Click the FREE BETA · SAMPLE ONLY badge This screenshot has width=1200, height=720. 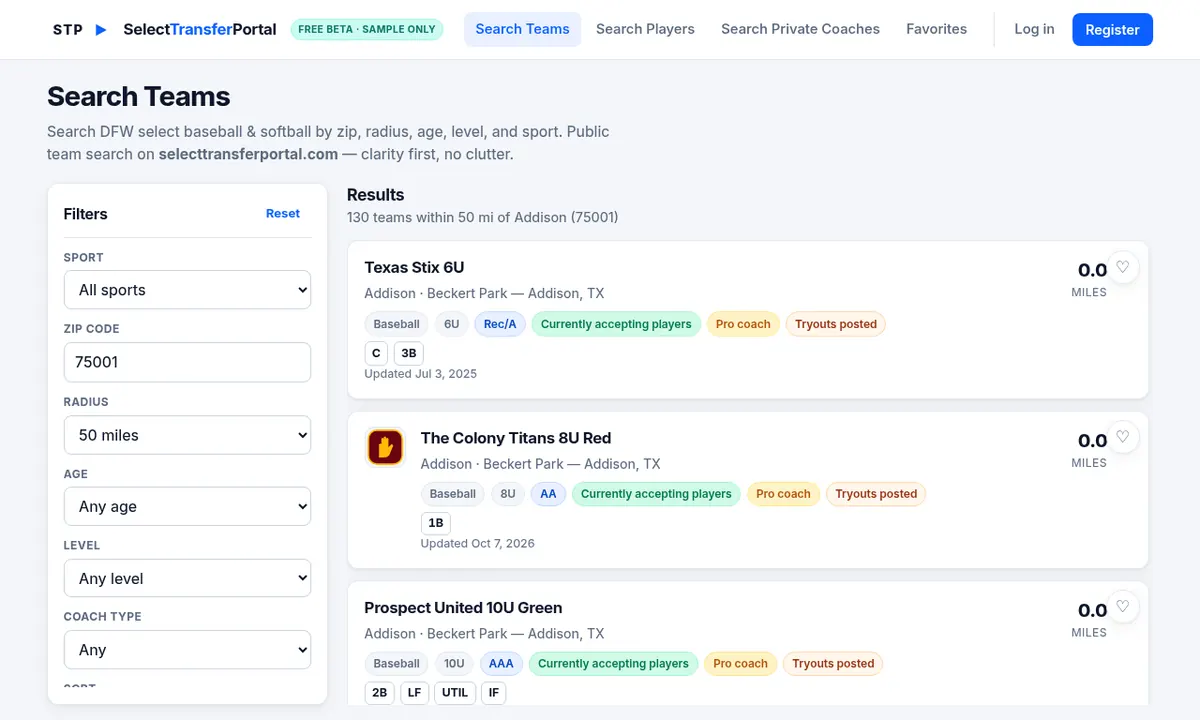pos(367,29)
